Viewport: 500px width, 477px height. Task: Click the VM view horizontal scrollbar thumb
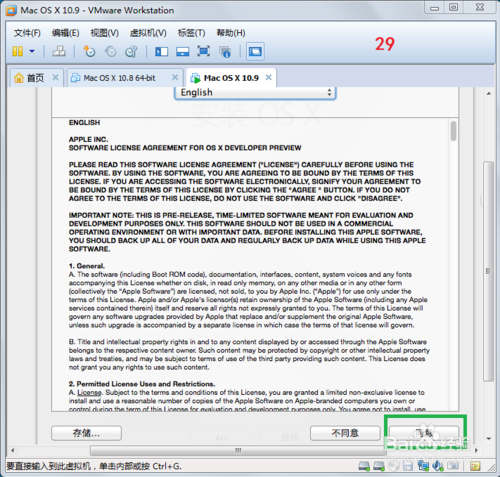pyautogui.click(x=238, y=450)
